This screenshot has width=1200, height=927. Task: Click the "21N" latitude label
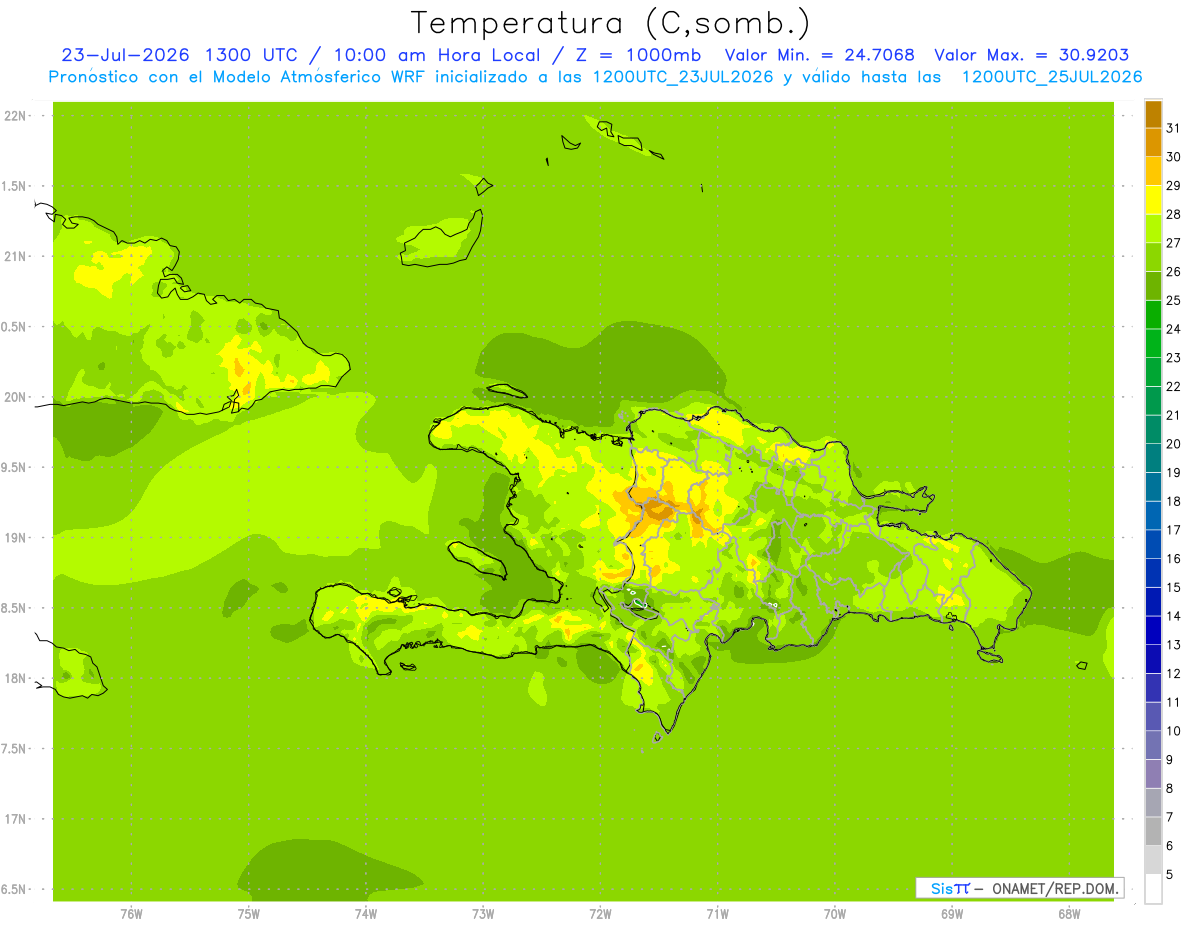click(x=16, y=256)
